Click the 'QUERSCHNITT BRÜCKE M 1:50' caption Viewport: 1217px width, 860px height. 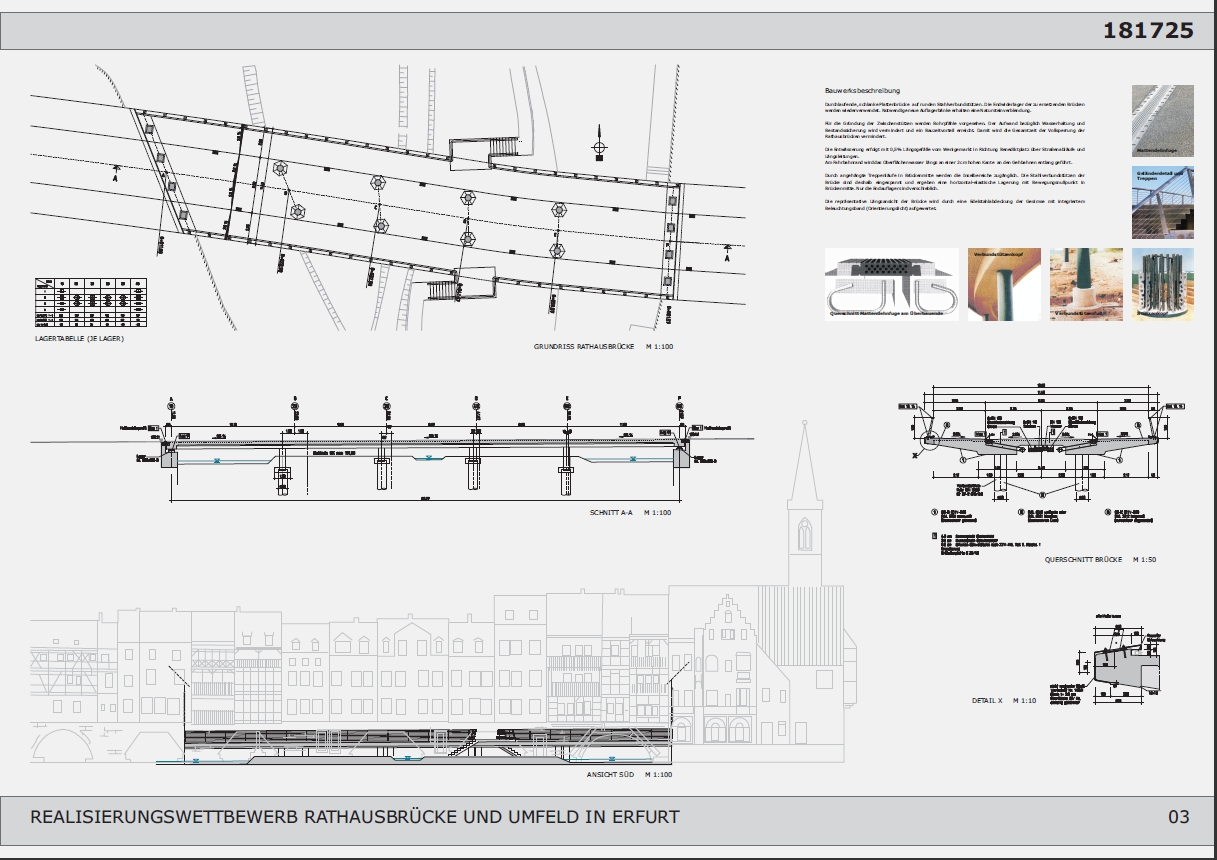click(1100, 560)
